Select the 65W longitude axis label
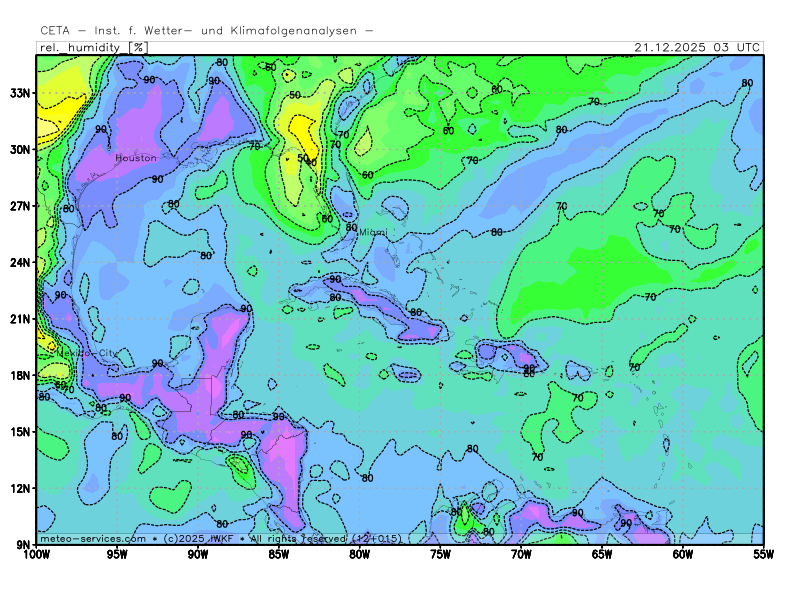The height and width of the screenshot is (600, 800). [x=602, y=554]
